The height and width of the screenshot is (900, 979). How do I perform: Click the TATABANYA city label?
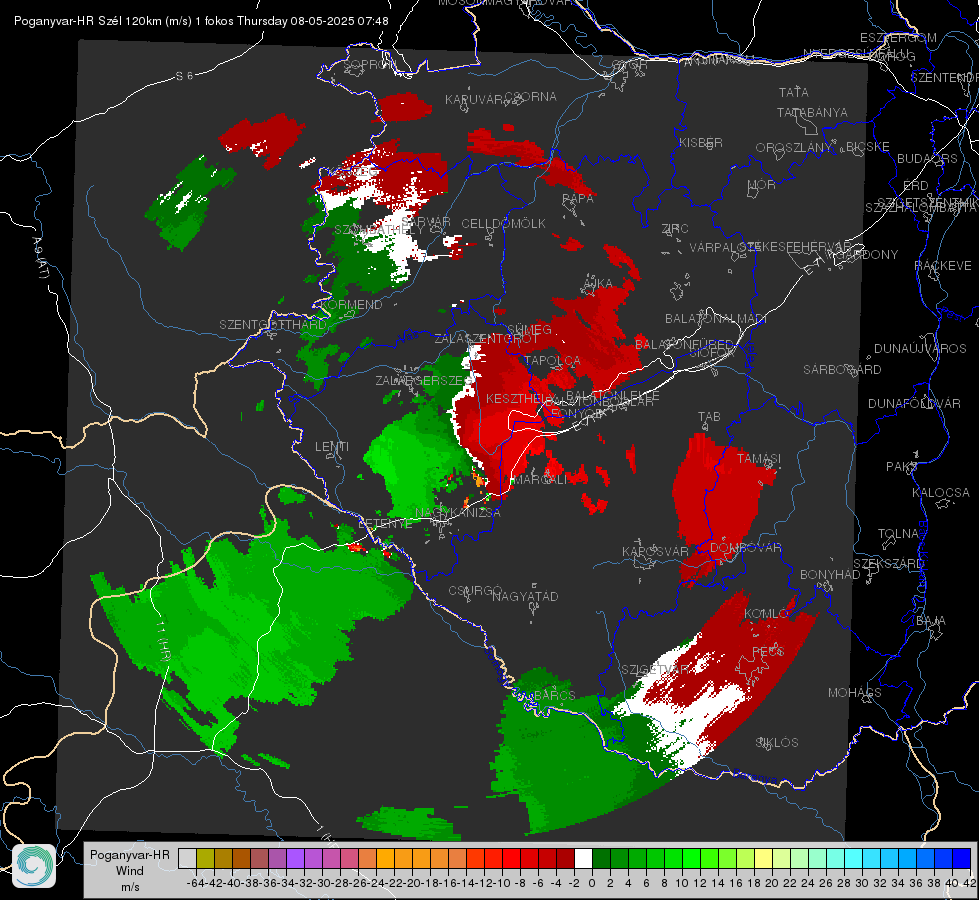click(812, 112)
